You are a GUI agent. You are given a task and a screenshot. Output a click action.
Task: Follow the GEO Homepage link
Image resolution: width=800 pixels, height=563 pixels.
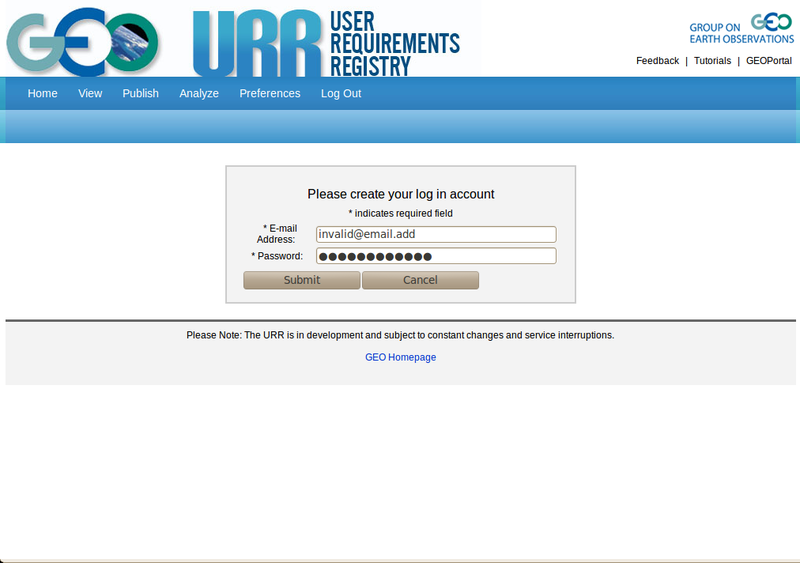(x=400, y=357)
